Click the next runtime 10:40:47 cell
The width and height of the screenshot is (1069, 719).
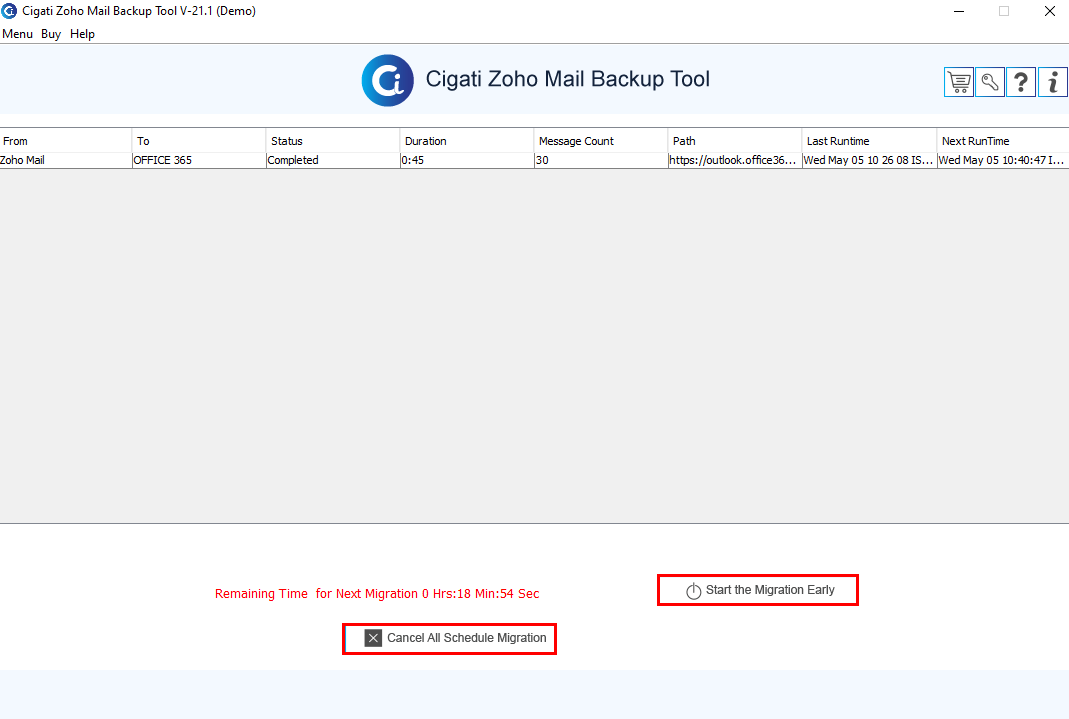[1003, 160]
